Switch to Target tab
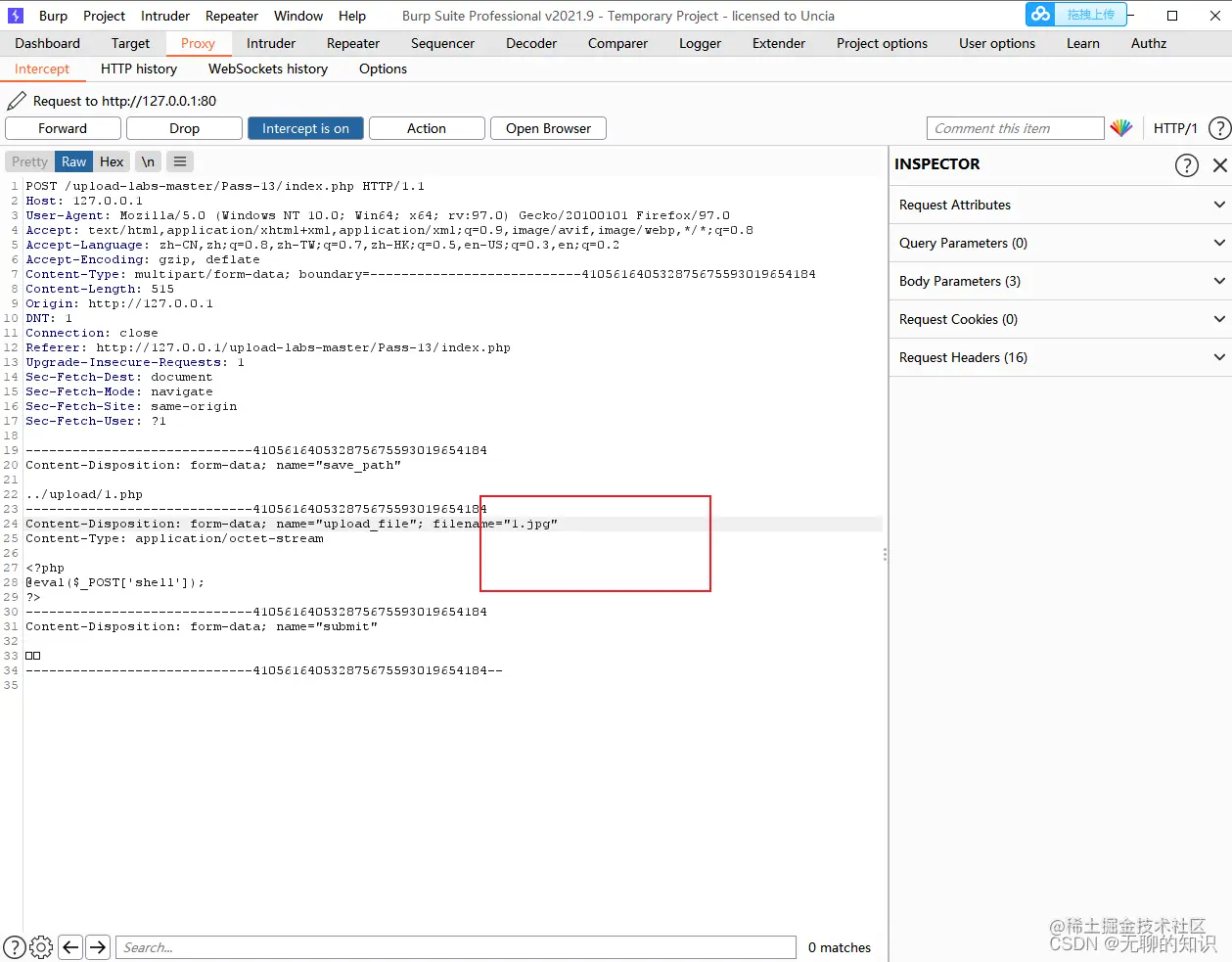 [x=130, y=43]
